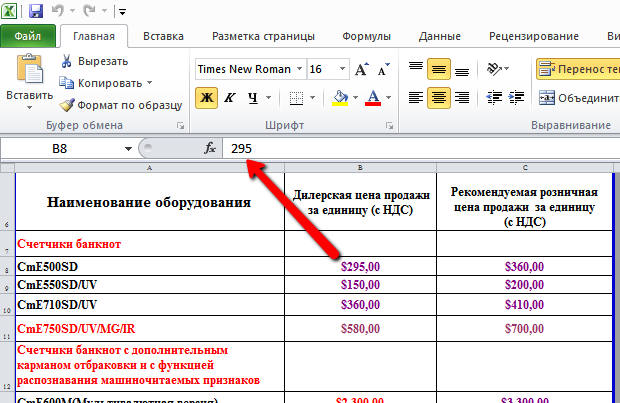Expand the fill color palette arrow
Viewport: 620px width, 403px height.
pos(355,98)
